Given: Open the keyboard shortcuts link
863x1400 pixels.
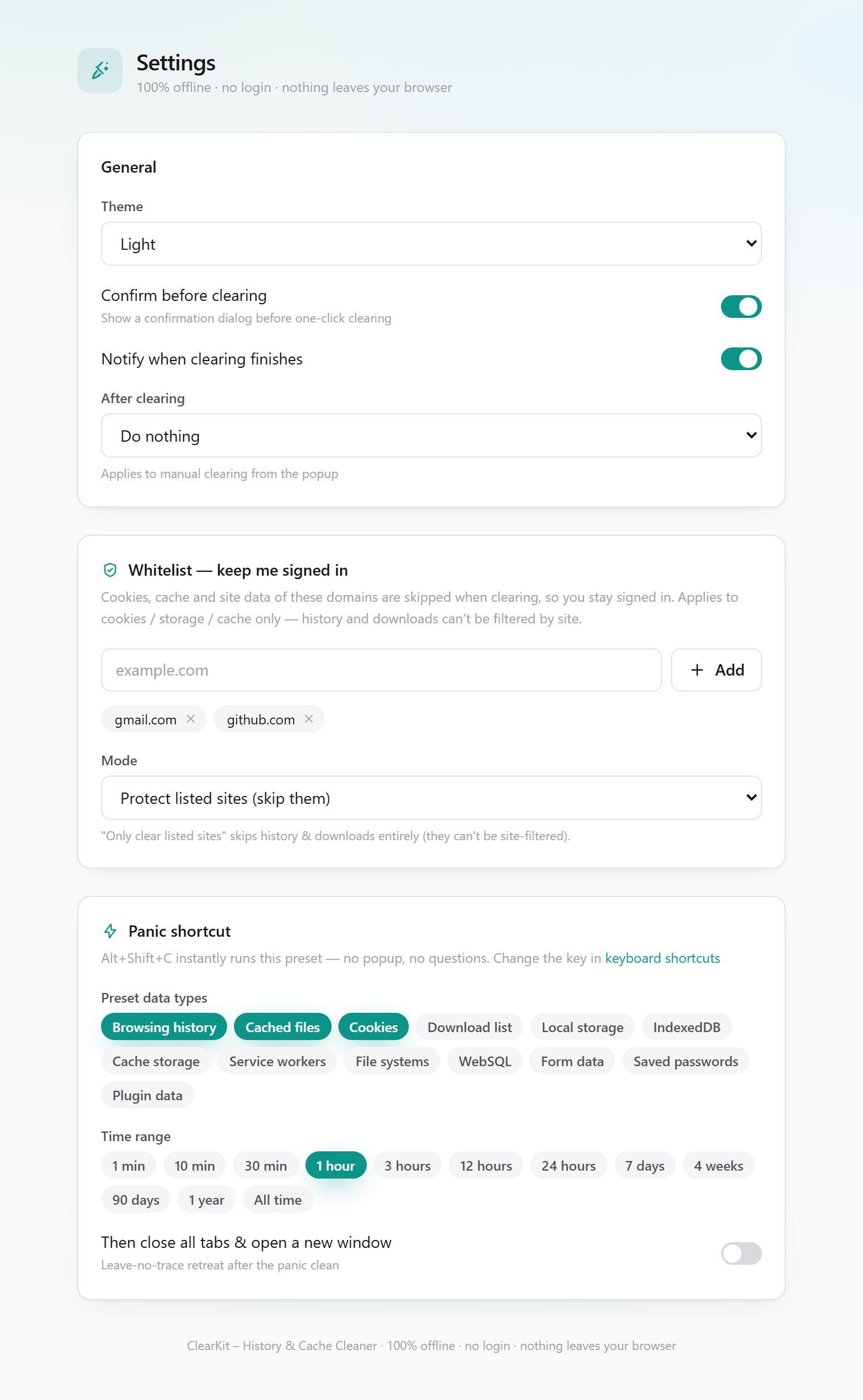Looking at the screenshot, I should coord(662,958).
